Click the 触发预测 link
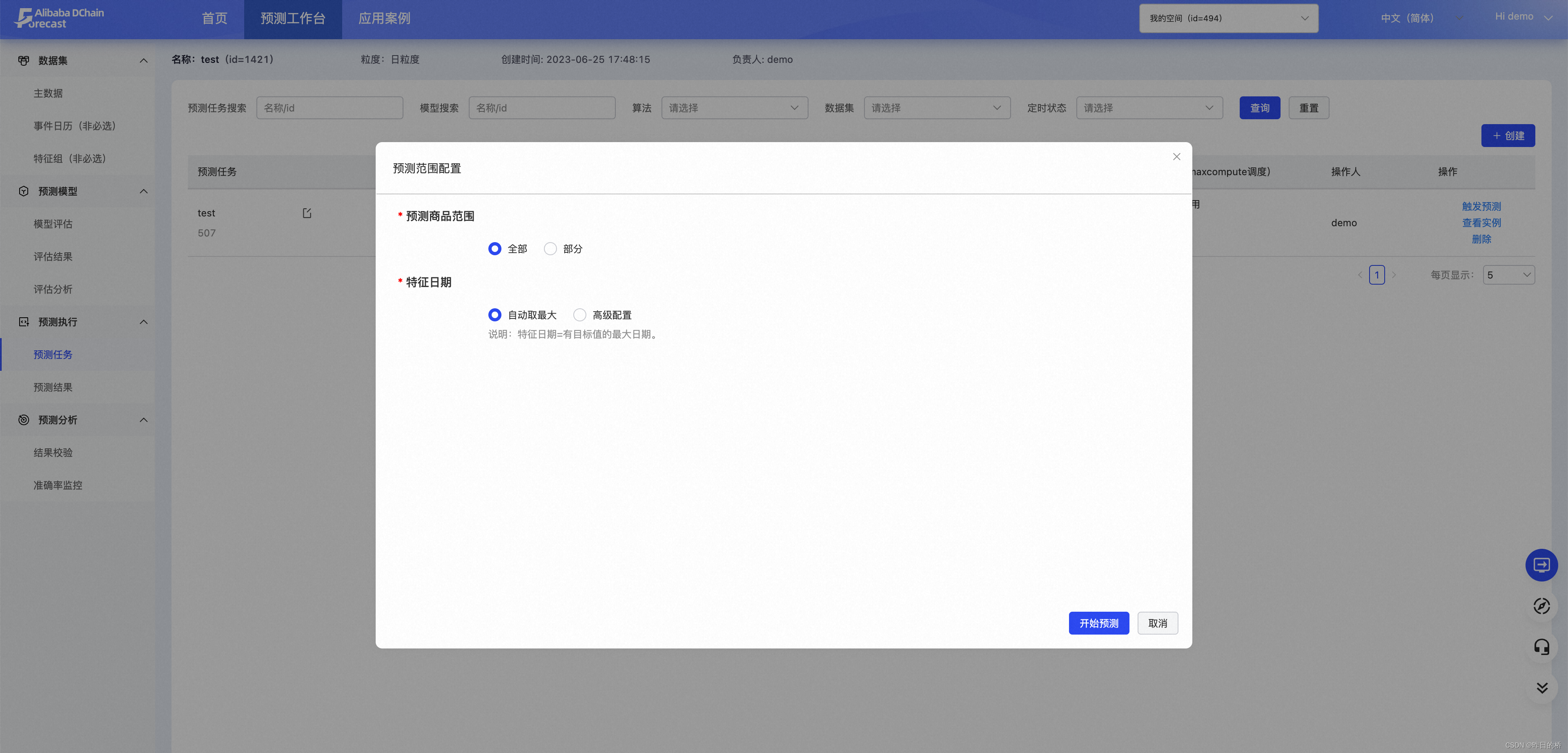 click(x=1481, y=206)
